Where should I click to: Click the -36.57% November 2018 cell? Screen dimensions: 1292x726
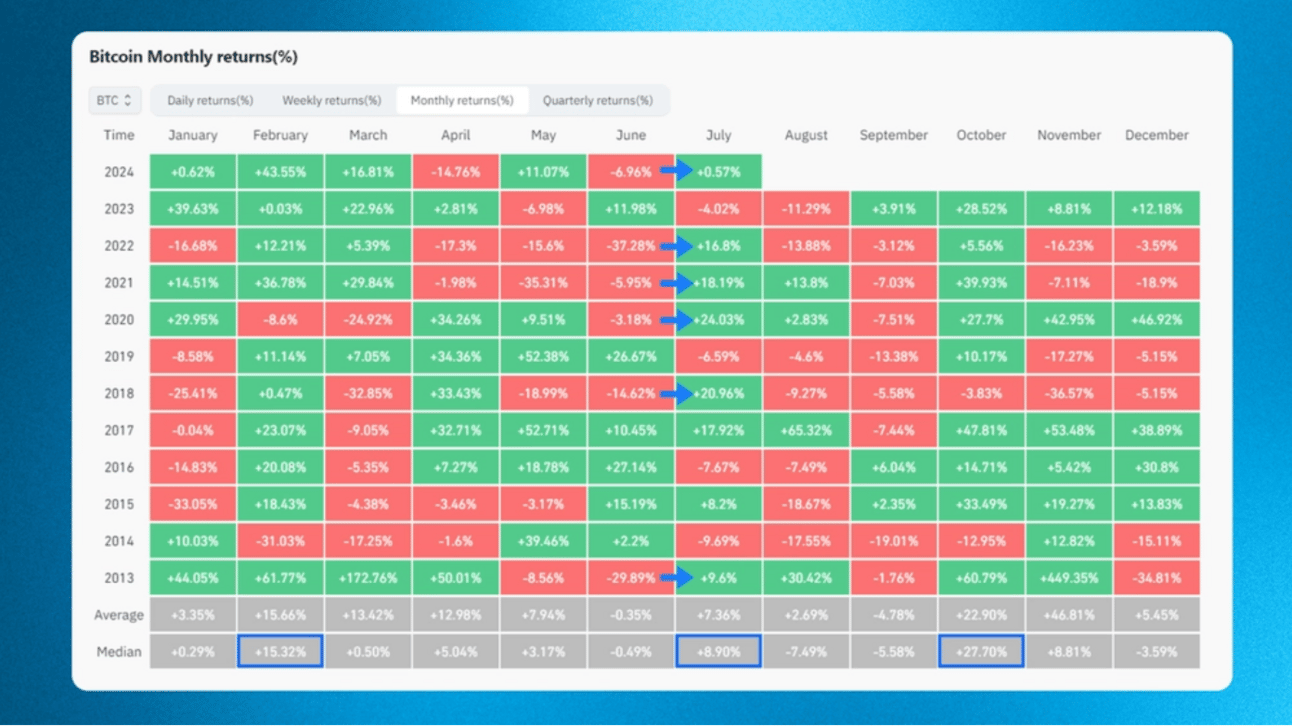1069,393
